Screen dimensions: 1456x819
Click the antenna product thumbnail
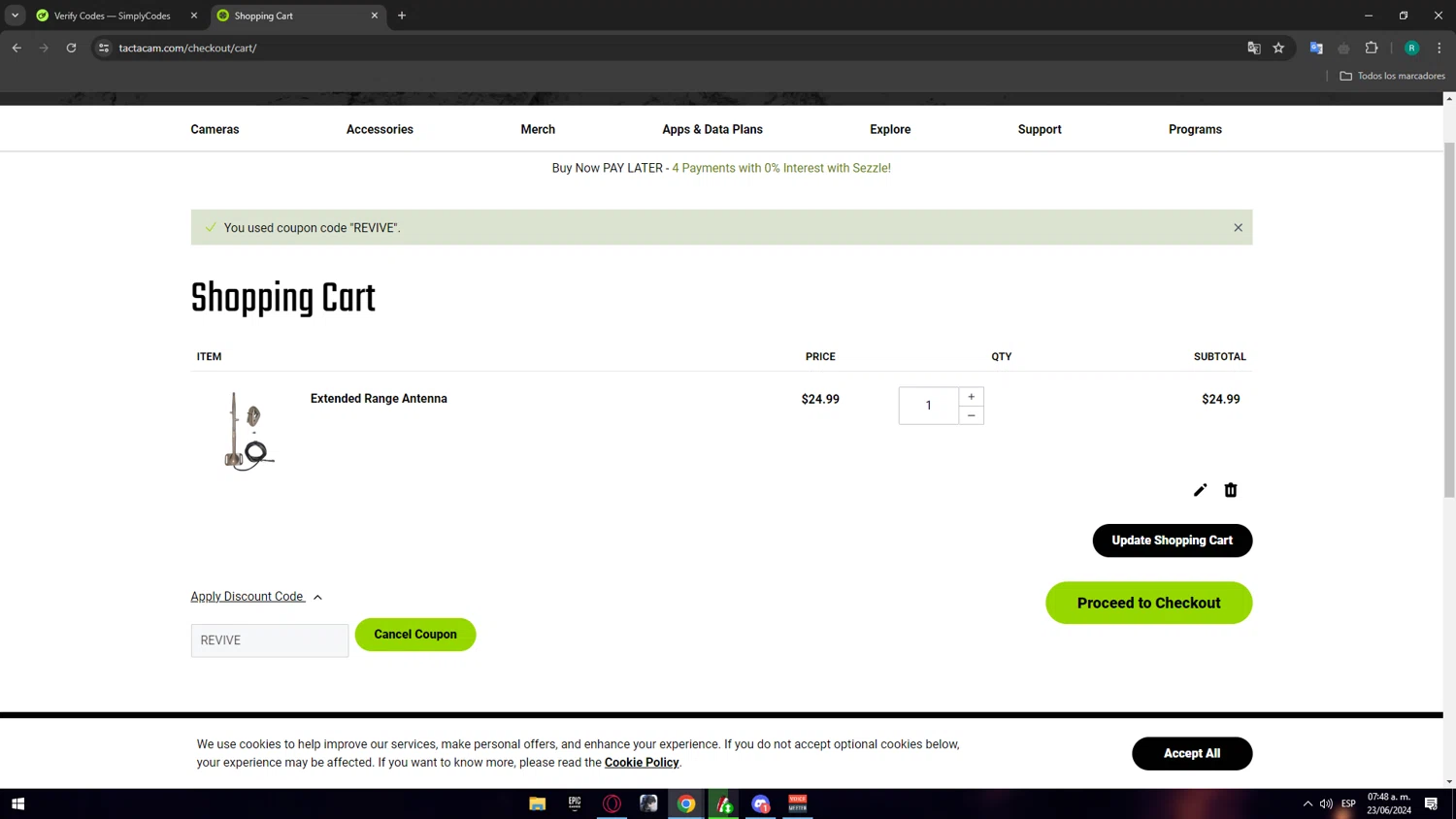click(x=248, y=431)
